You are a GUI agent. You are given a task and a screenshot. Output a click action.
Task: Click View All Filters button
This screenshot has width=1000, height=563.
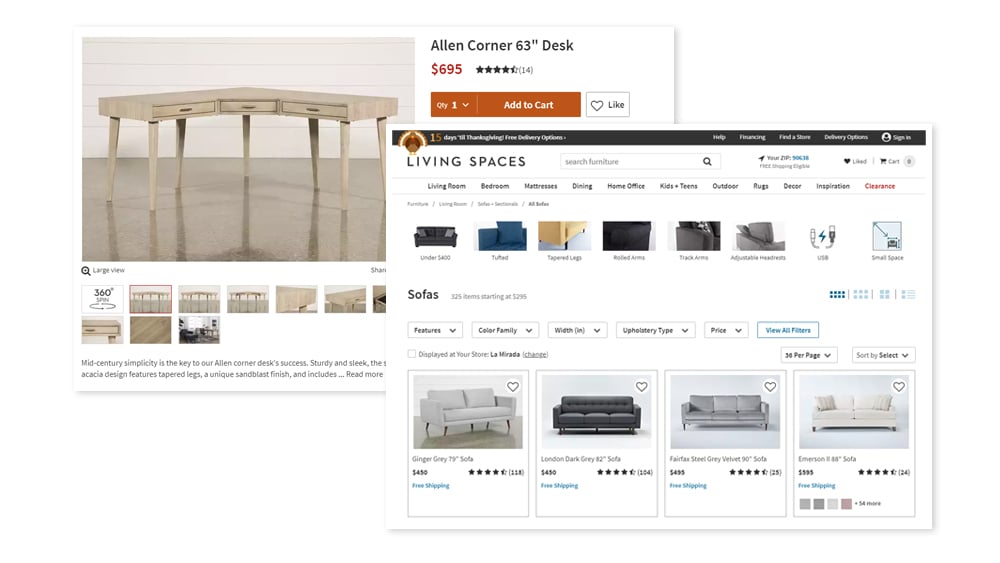tap(788, 330)
